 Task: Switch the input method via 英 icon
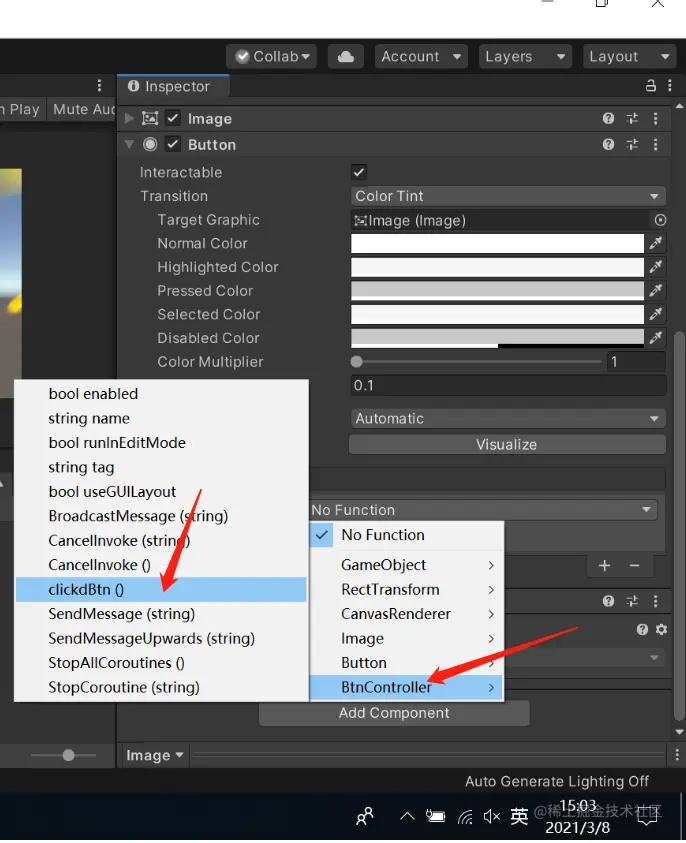click(x=519, y=816)
